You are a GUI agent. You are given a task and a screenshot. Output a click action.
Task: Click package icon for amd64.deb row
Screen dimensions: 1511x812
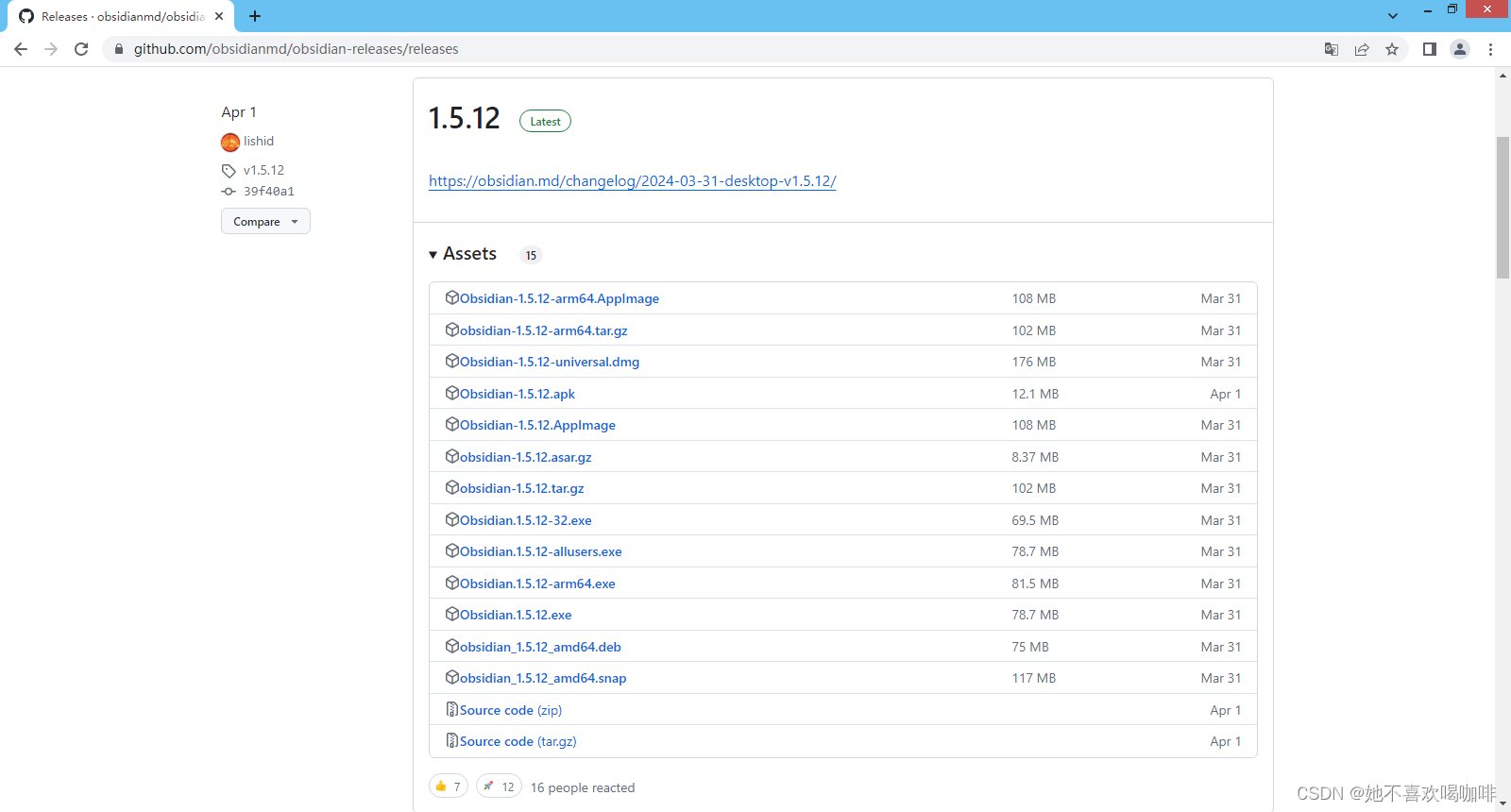(452, 646)
